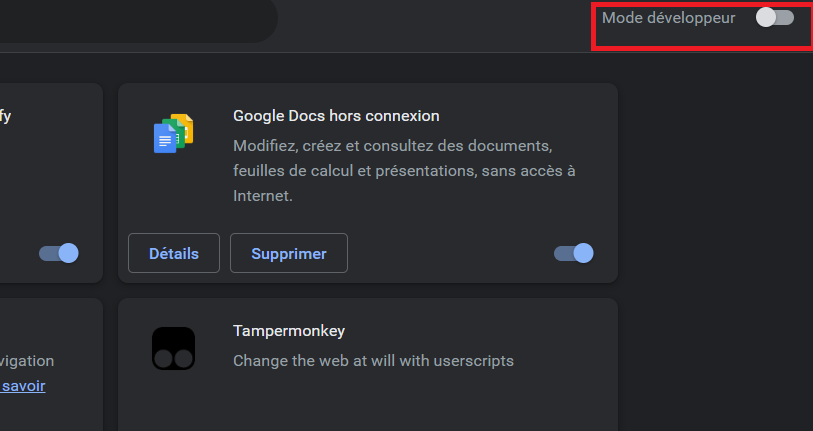Turn off the toggle on the partially visible left card
Screen dimensions: 813x431
point(59,253)
